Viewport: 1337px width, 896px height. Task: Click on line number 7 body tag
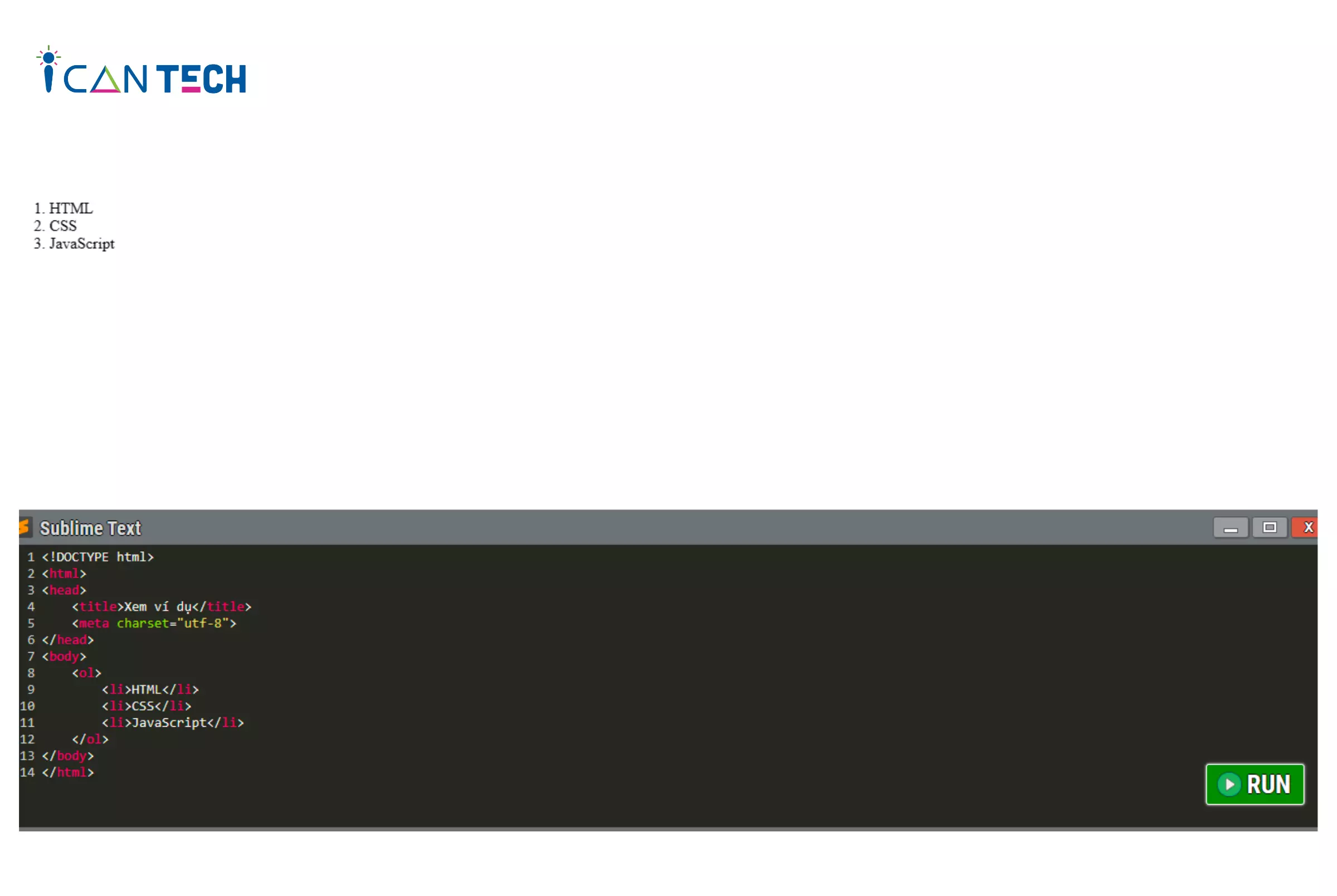[x=63, y=656]
